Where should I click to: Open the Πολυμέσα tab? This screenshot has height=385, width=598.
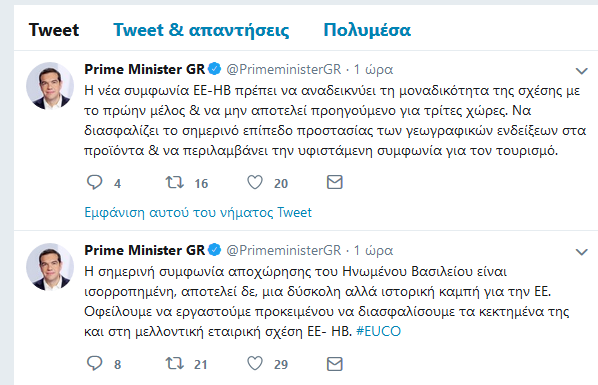point(367,30)
